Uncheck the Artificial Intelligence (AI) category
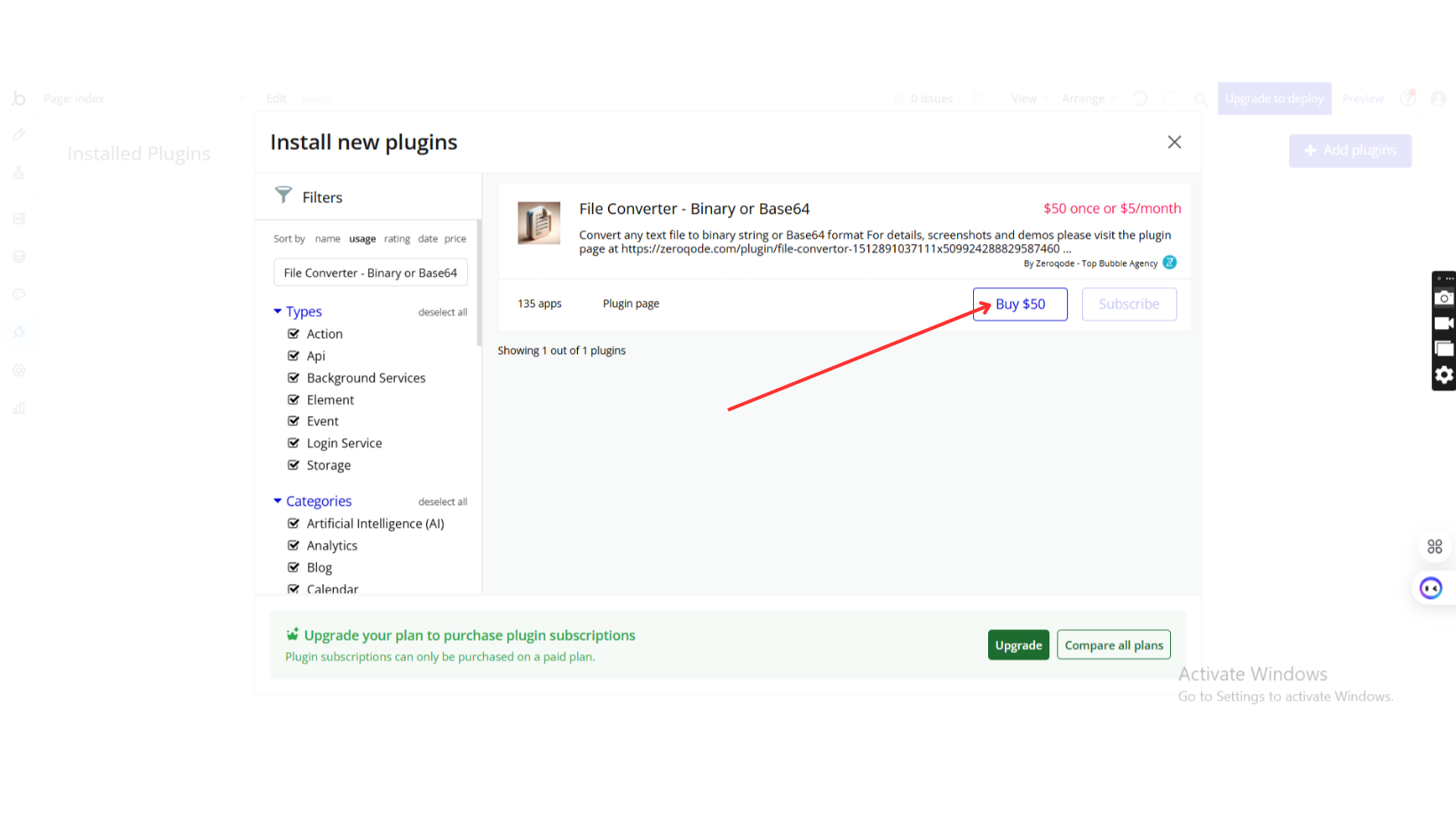 point(294,524)
